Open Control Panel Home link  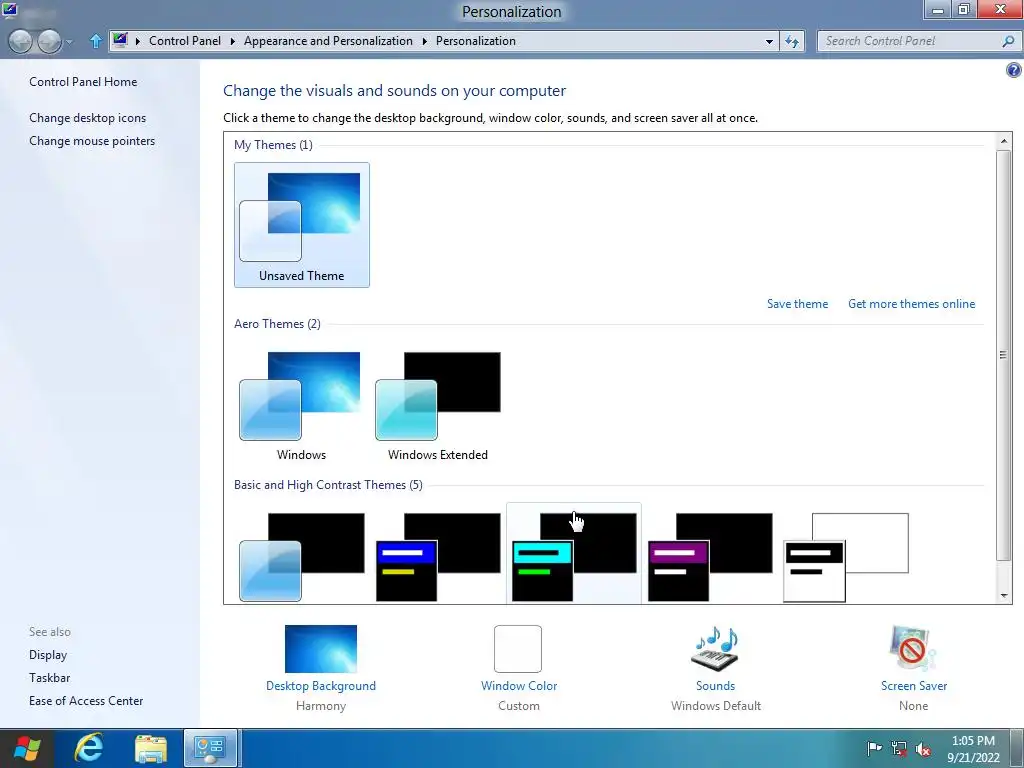point(83,82)
